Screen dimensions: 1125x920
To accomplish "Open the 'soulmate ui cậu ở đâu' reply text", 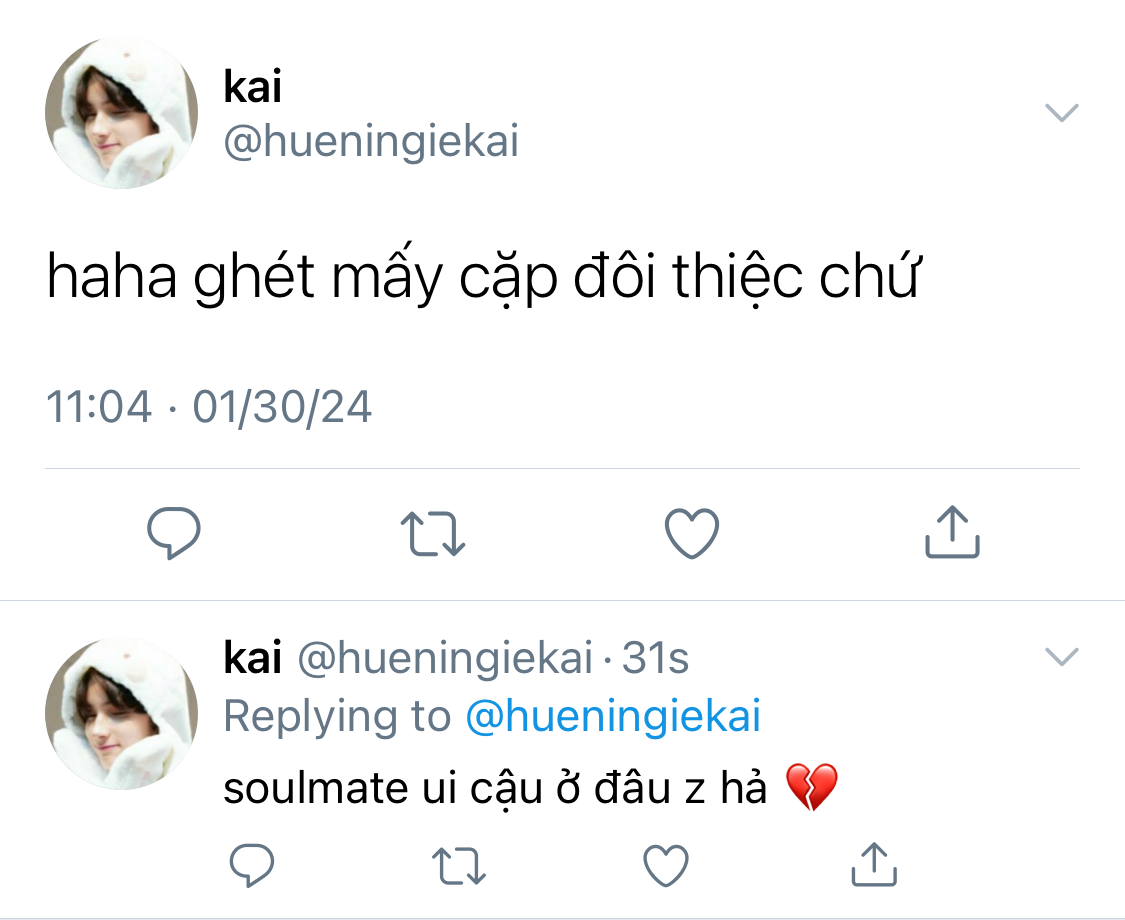I will (x=495, y=789).
